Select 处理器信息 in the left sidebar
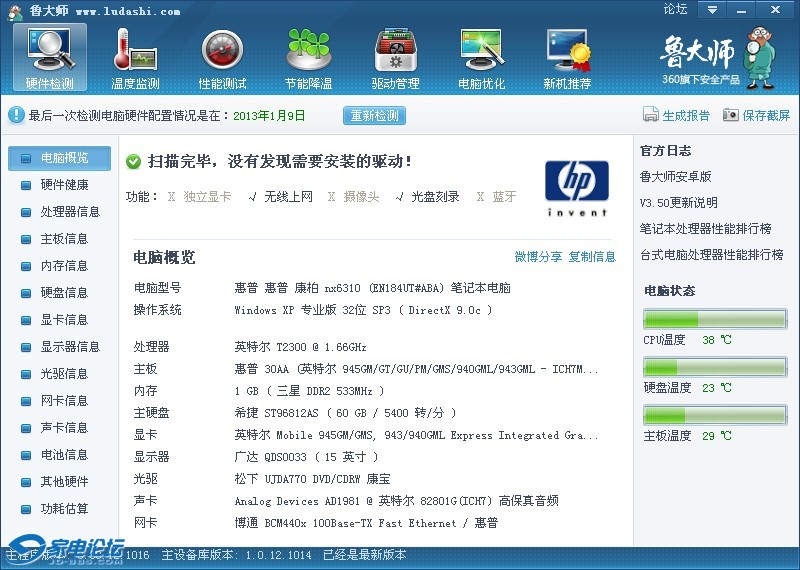Image resolution: width=800 pixels, height=570 pixels. 69,212
